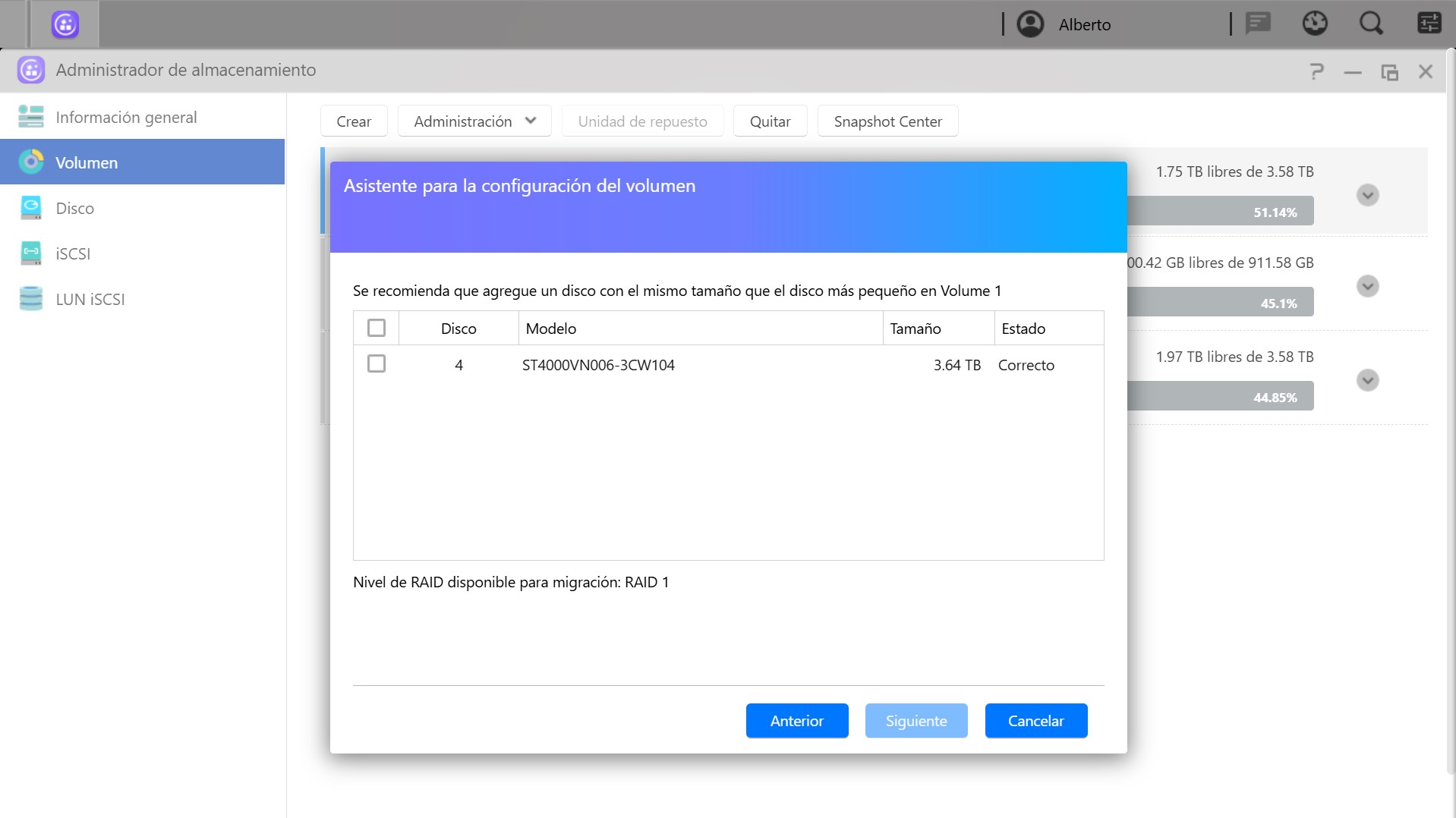The height and width of the screenshot is (818, 1456).
Task: Open the system messages icon
Action: (x=1258, y=24)
